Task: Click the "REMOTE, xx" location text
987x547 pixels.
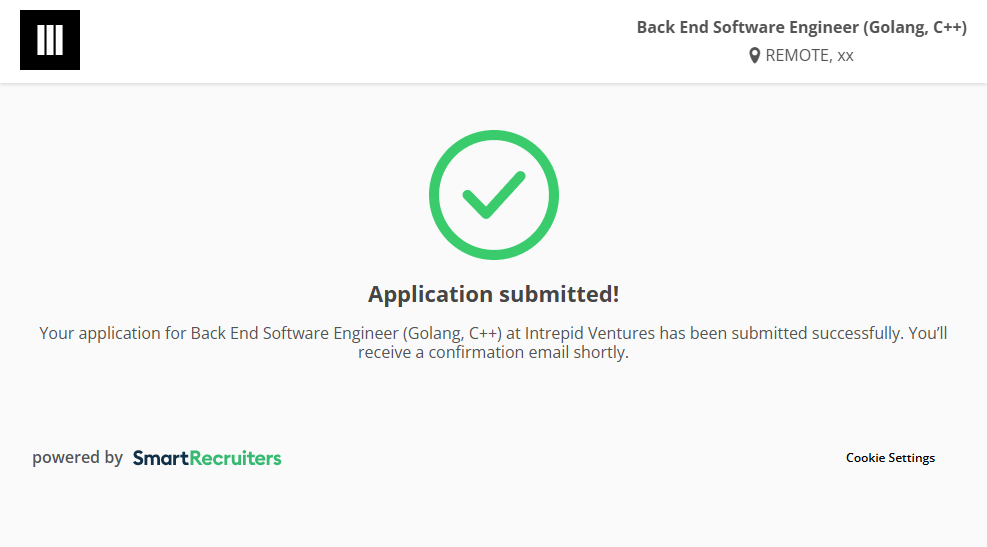Action: [809, 56]
